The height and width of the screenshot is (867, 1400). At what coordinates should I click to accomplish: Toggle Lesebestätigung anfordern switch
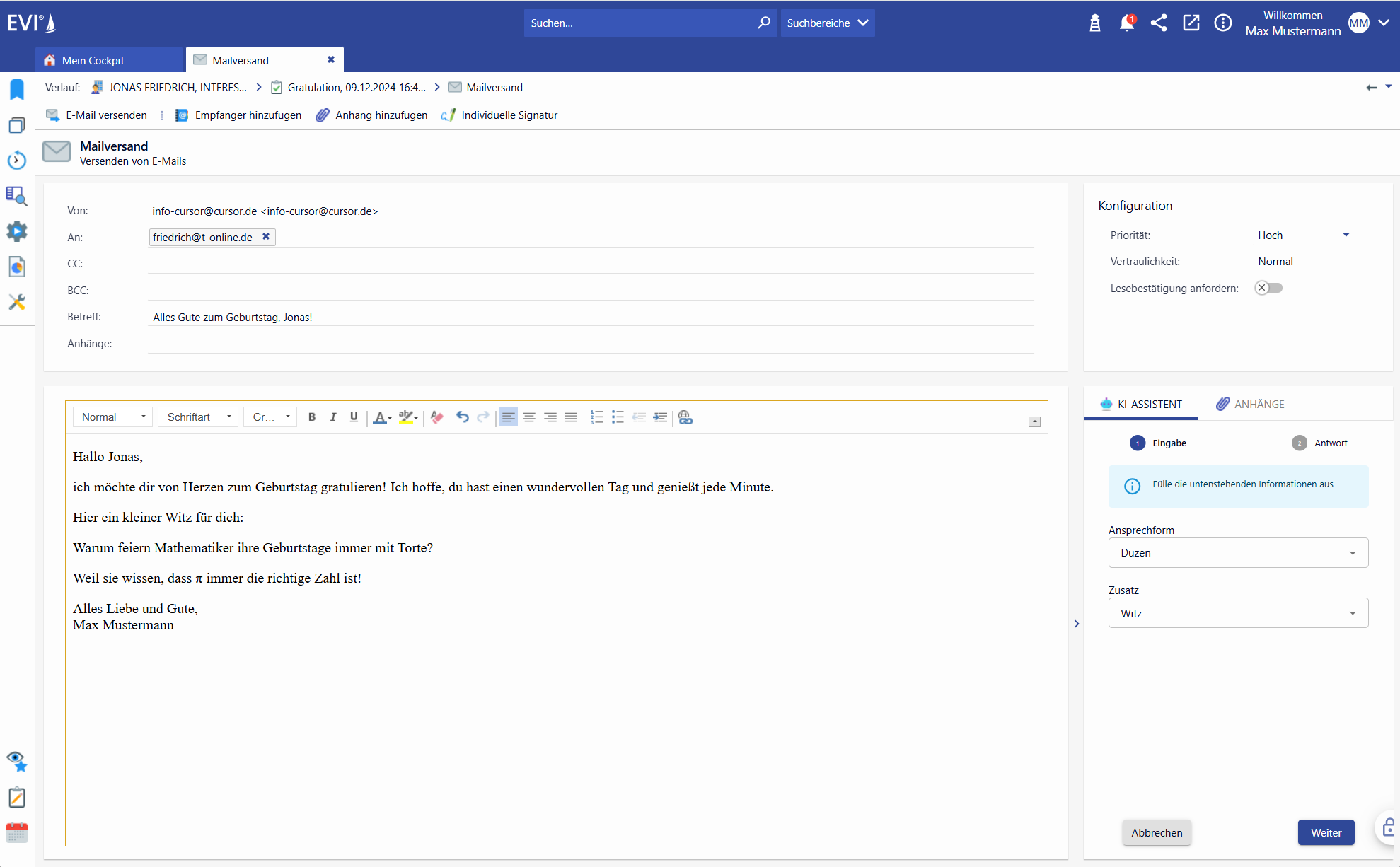click(1268, 288)
